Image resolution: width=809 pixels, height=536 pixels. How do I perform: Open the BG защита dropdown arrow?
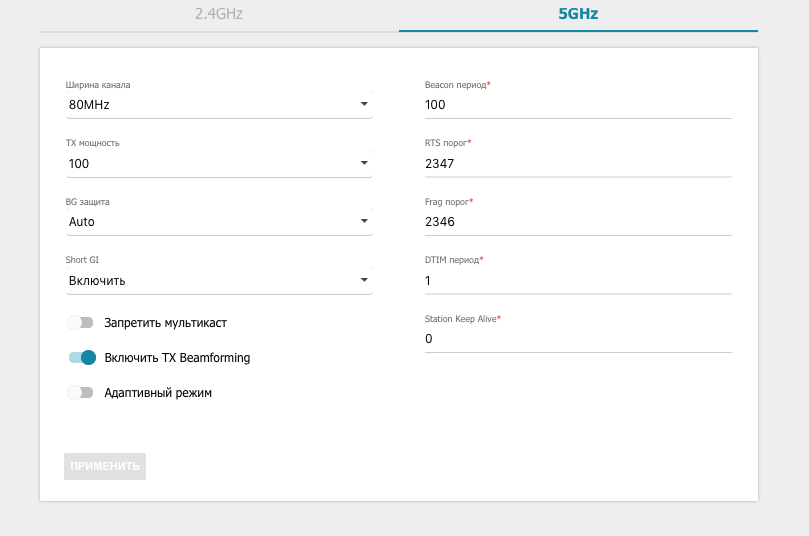tap(364, 221)
